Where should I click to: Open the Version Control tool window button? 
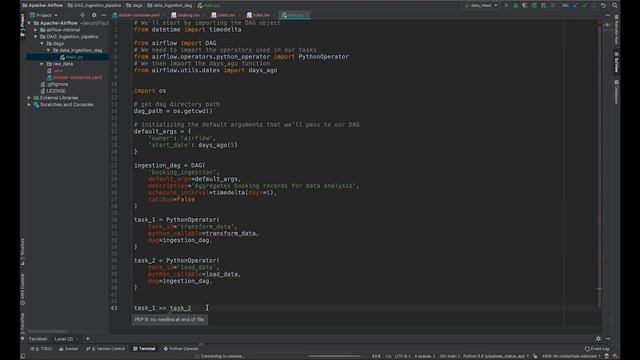(x=106, y=349)
